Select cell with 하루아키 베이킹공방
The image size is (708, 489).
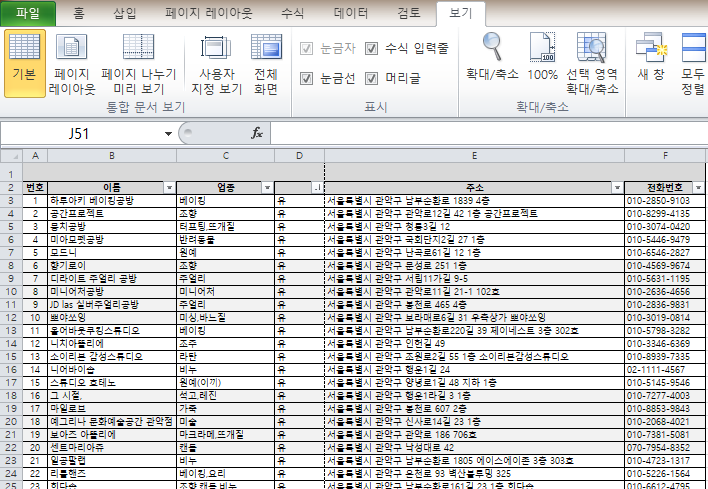pos(112,200)
